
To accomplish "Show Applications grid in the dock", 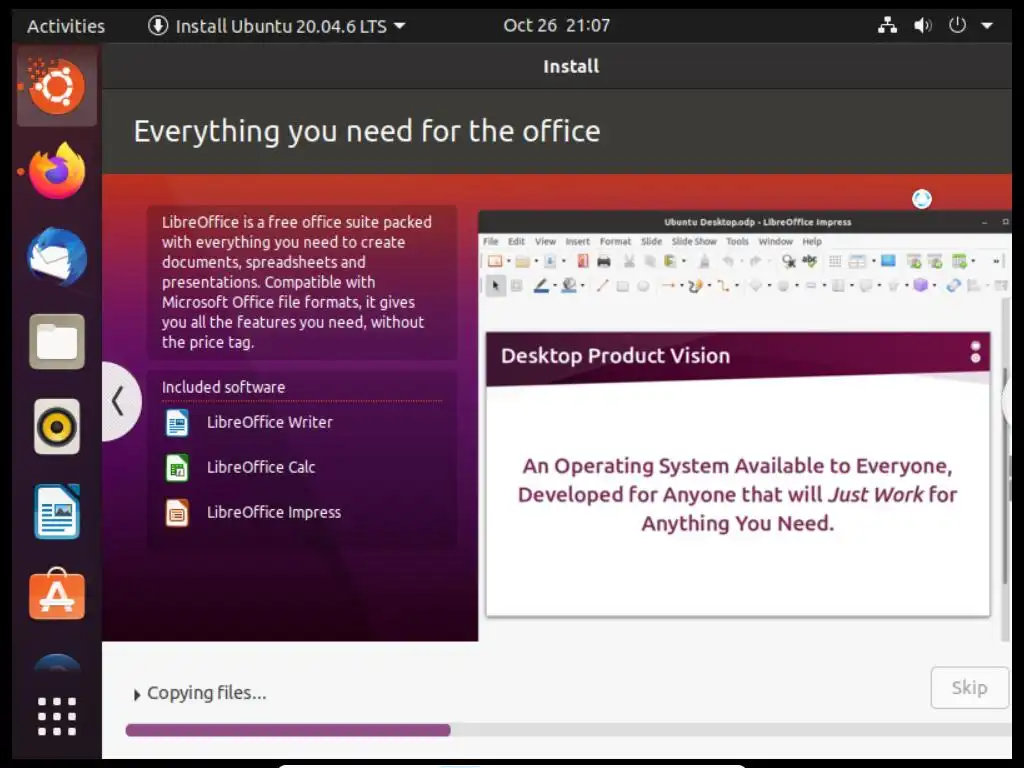I will pyautogui.click(x=57, y=716).
